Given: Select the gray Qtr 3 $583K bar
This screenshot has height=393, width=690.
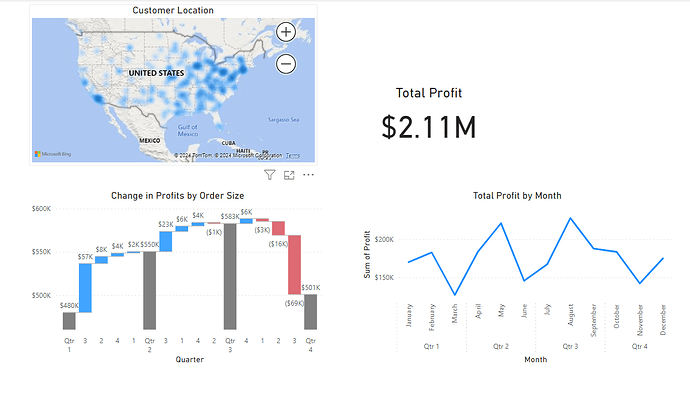Looking at the screenshot, I should [230, 276].
